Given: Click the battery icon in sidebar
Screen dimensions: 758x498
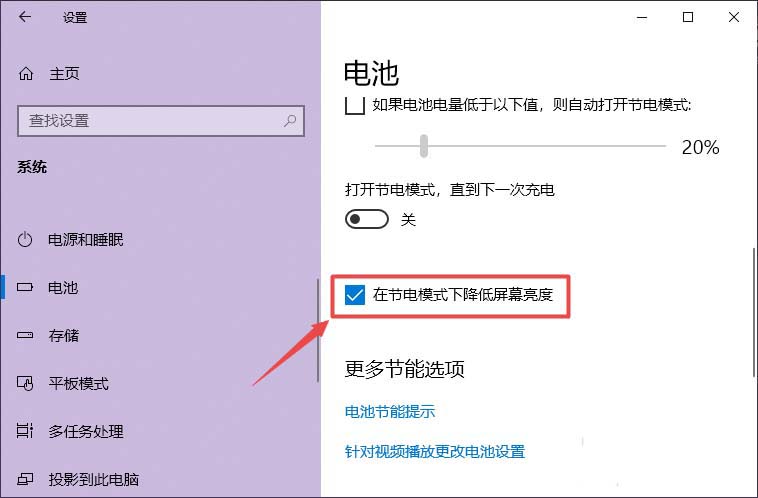Looking at the screenshot, I should 25,287.
